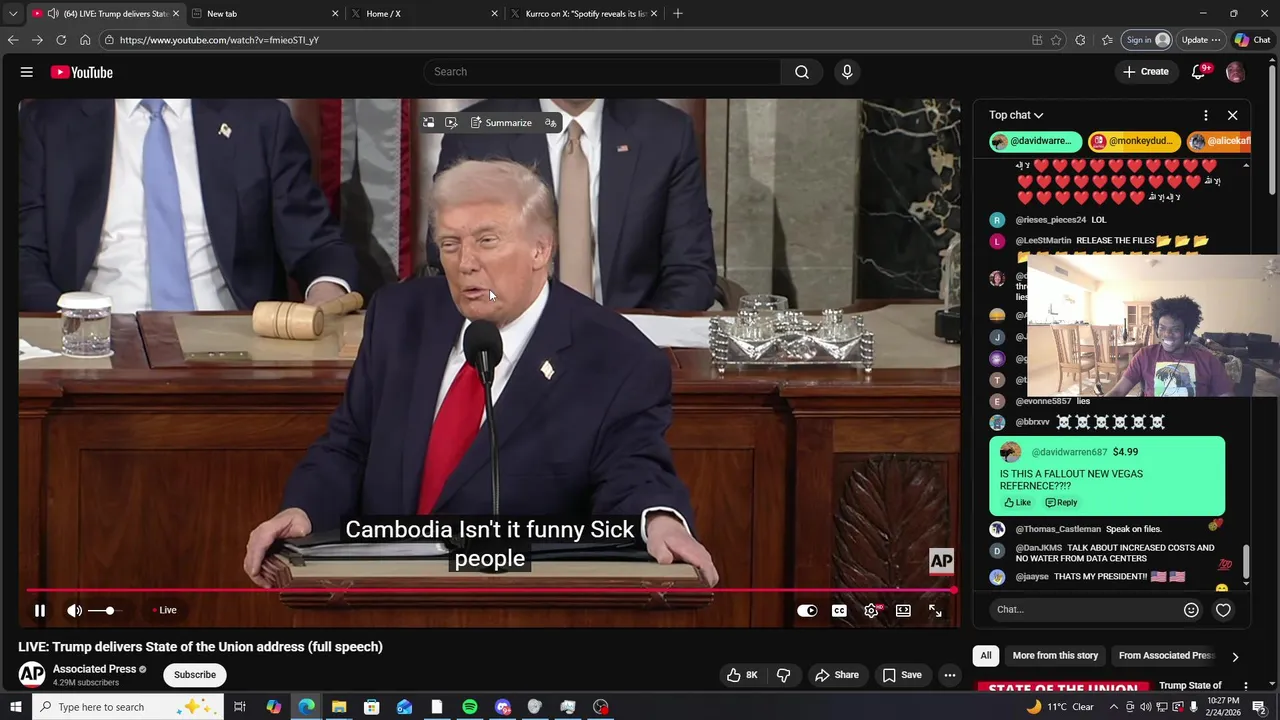Open Copilot Chat in the browser
1280x720 pixels.
click(1252, 40)
